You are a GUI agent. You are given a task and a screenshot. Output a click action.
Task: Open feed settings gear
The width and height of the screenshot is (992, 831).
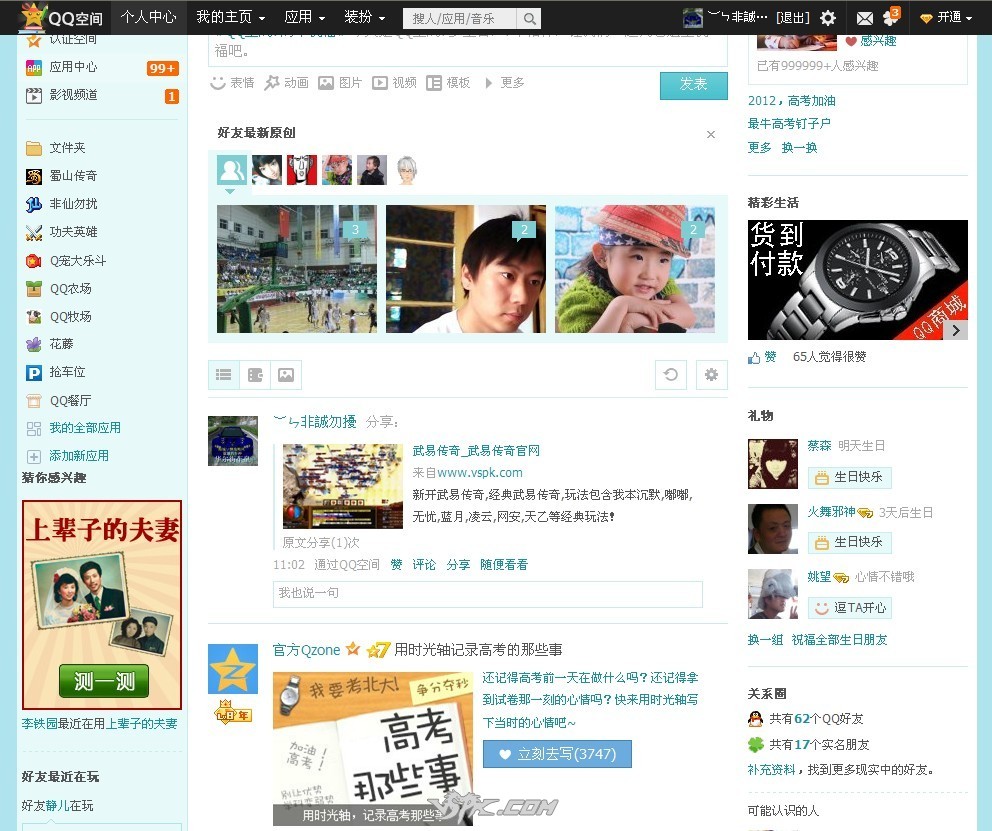(x=711, y=375)
